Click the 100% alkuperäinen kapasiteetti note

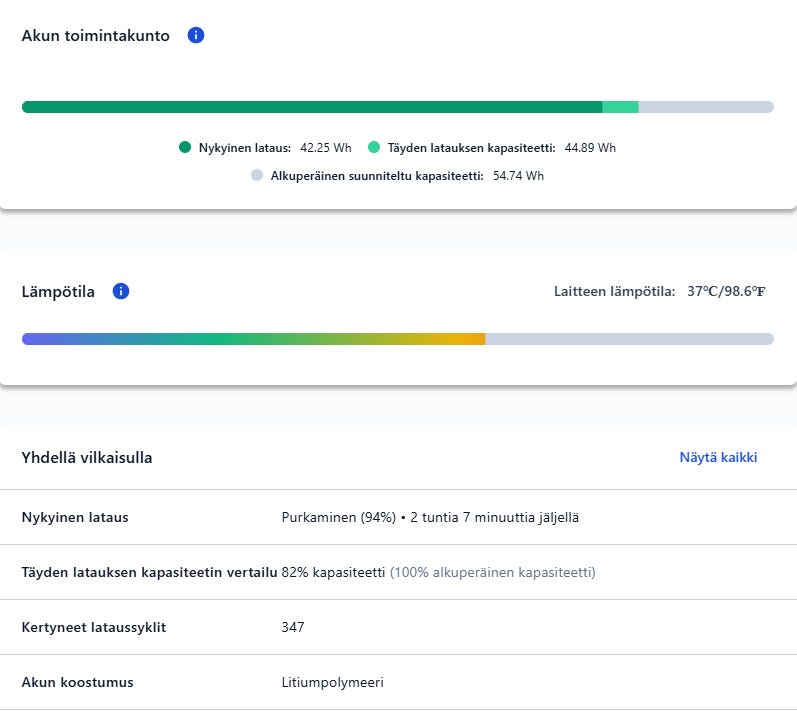(x=493, y=573)
